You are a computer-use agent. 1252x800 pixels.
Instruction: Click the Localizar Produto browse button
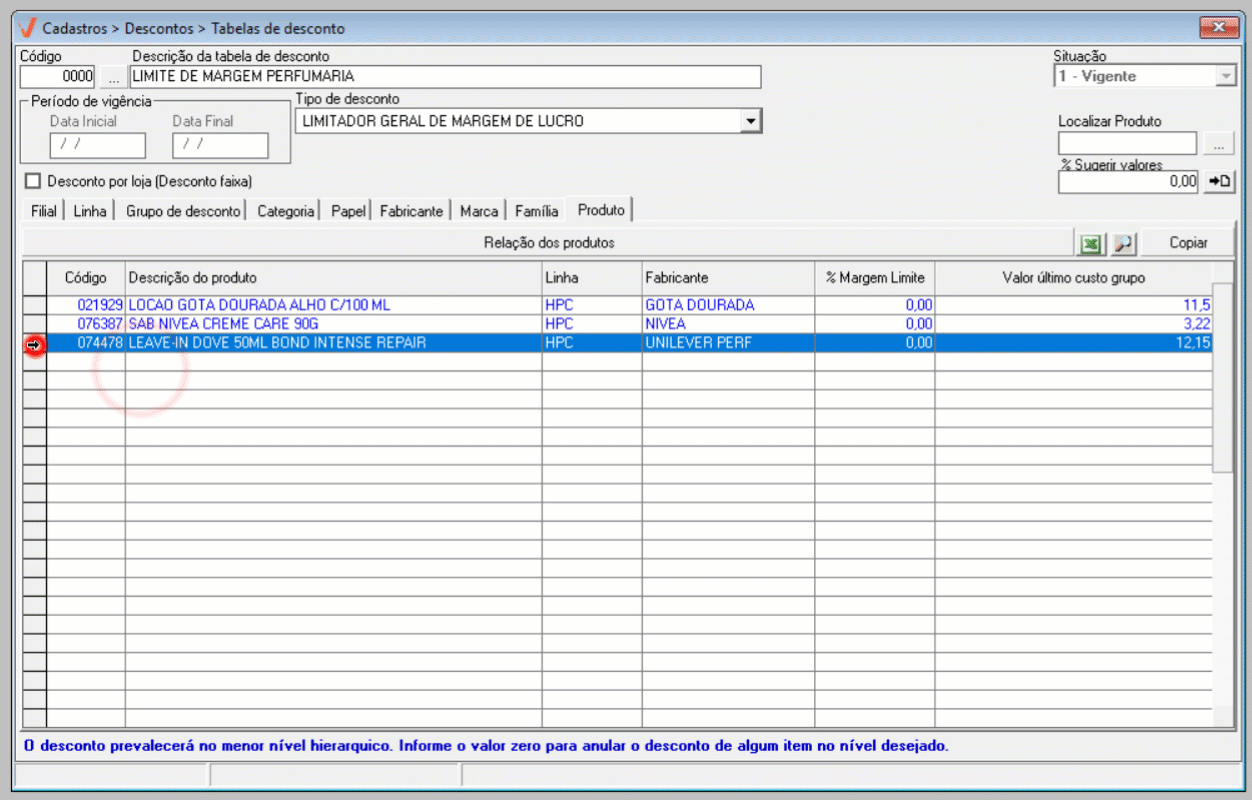(x=1218, y=145)
